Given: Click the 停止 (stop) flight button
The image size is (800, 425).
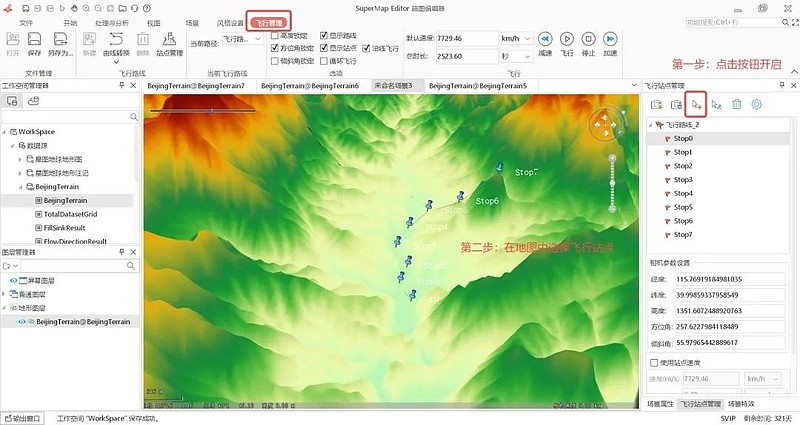Looking at the screenshot, I should pyautogui.click(x=589, y=40).
